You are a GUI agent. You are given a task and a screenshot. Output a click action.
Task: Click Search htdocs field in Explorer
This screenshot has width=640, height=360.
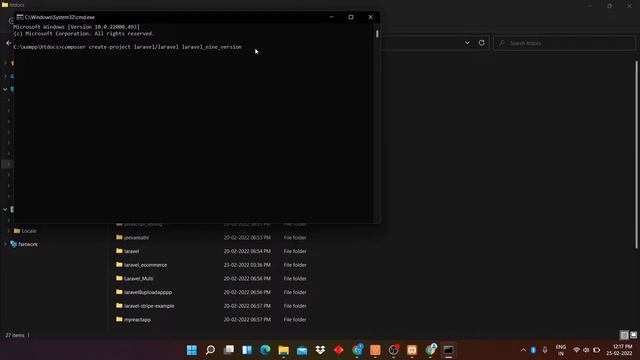tap(564, 43)
